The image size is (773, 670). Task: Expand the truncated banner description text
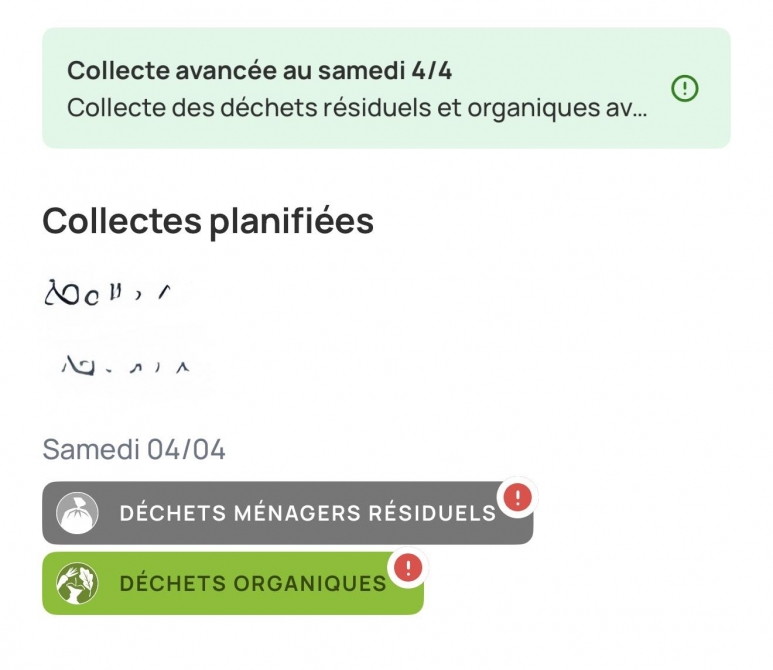[357, 108]
